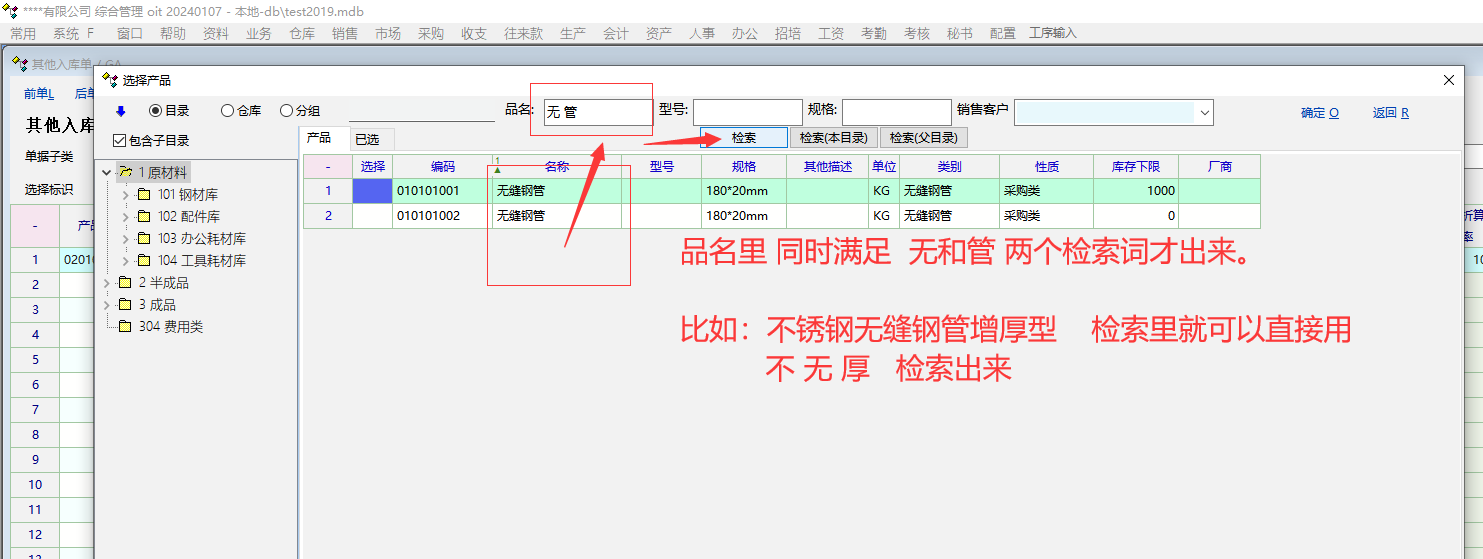The width and height of the screenshot is (1483, 559).
Task: Expand the 2 半成品 tree node
Action: click(x=107, y=283)
